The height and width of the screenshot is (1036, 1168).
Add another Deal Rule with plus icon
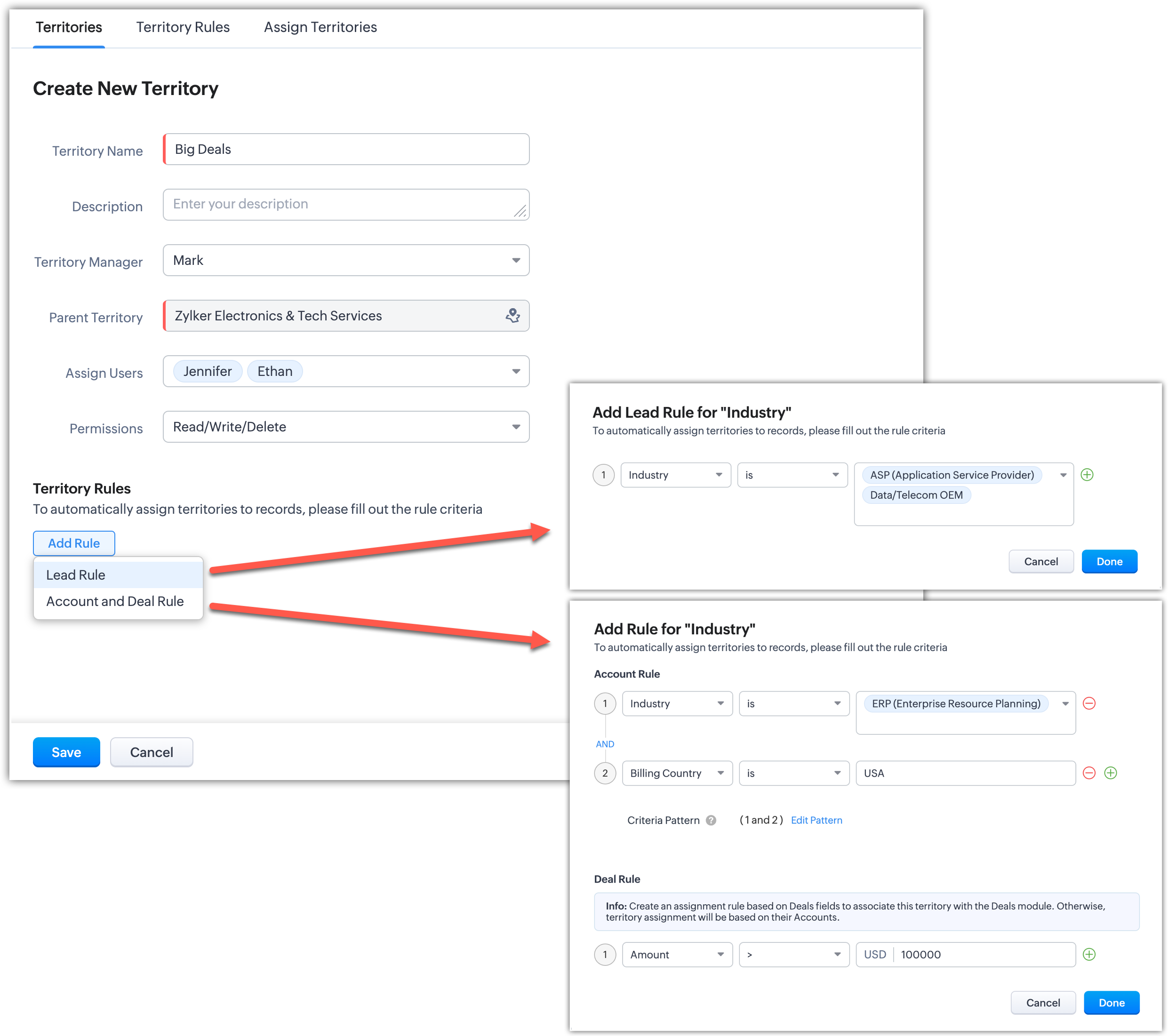coord(1089,954)
